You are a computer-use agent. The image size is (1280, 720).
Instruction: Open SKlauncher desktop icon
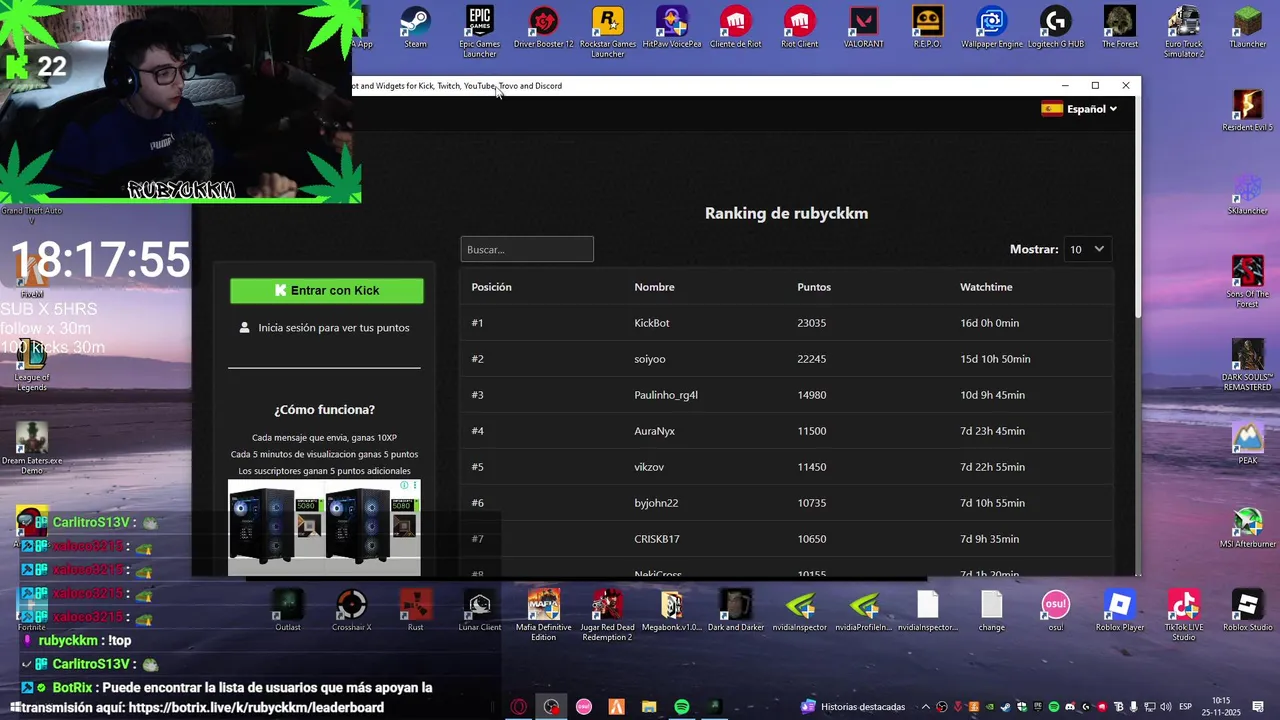(1248, 194)
